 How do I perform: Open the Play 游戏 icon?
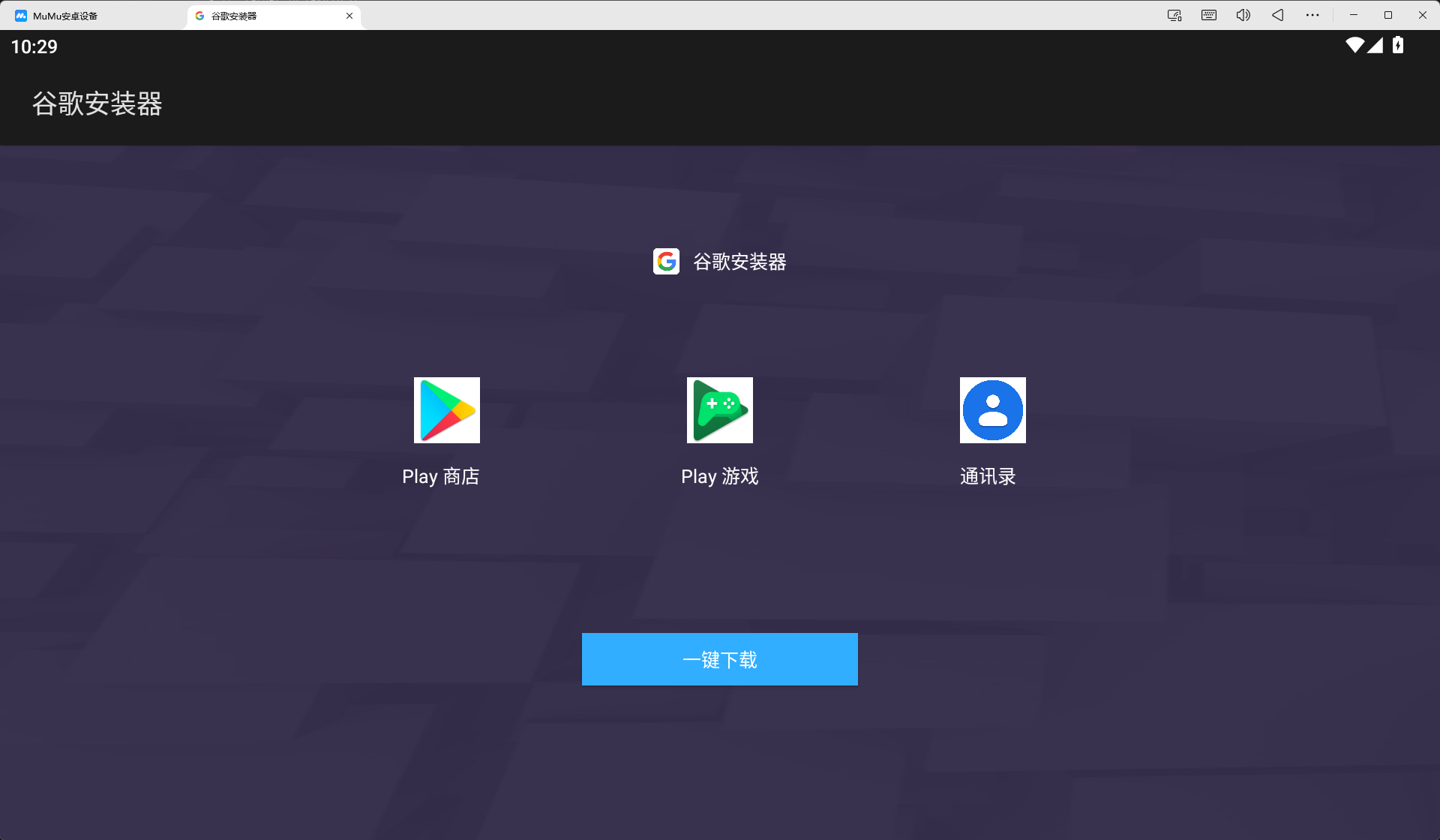point(719,409)
